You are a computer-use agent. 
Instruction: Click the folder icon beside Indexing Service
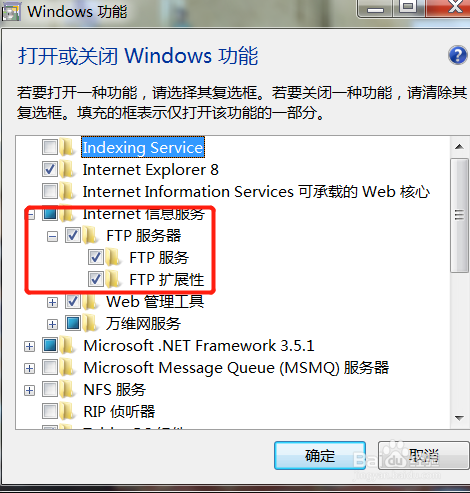pos(68,147)
